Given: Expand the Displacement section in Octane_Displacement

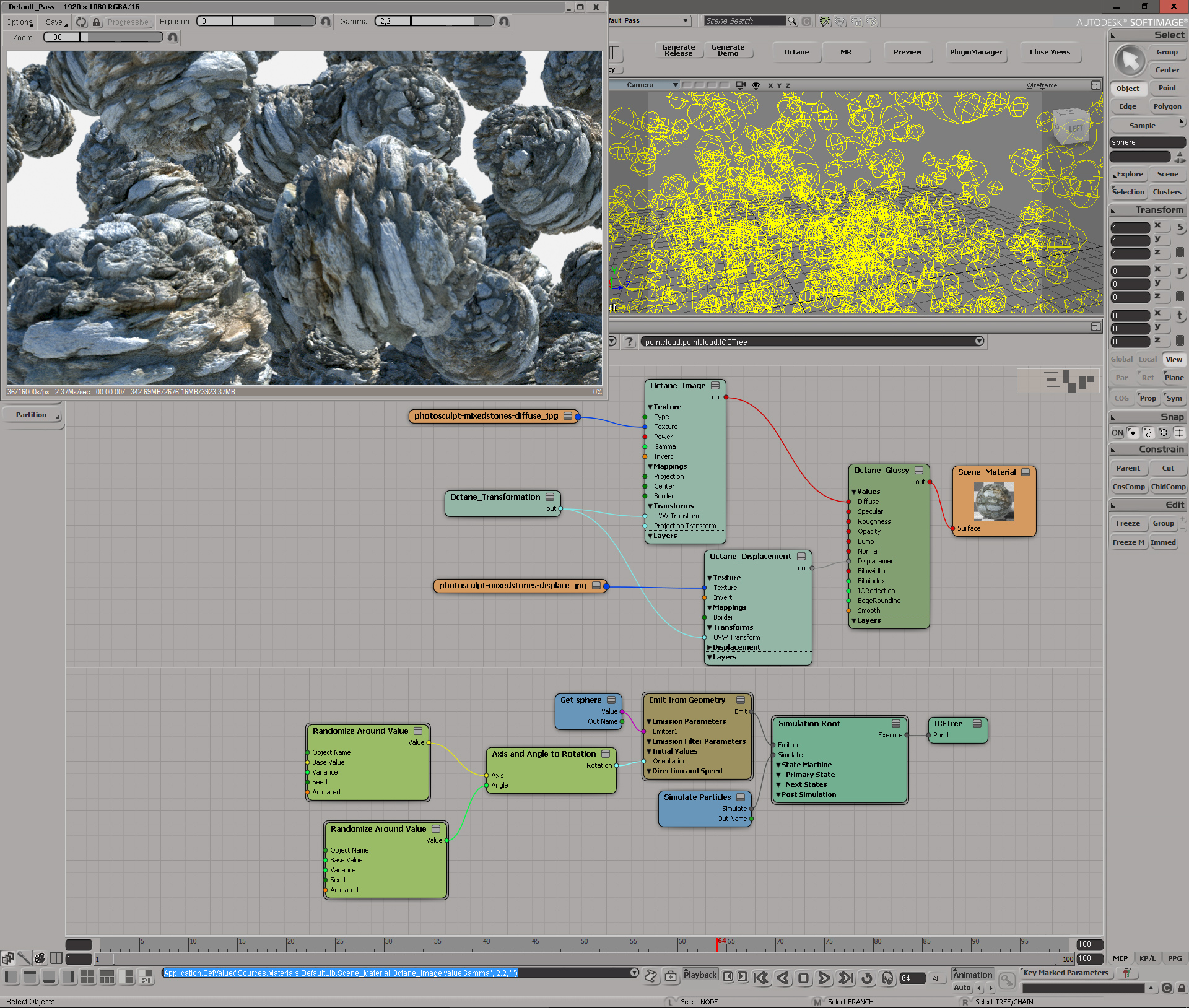Looking at the screenshot, I should pyautogui.click(x=710, y=647).
